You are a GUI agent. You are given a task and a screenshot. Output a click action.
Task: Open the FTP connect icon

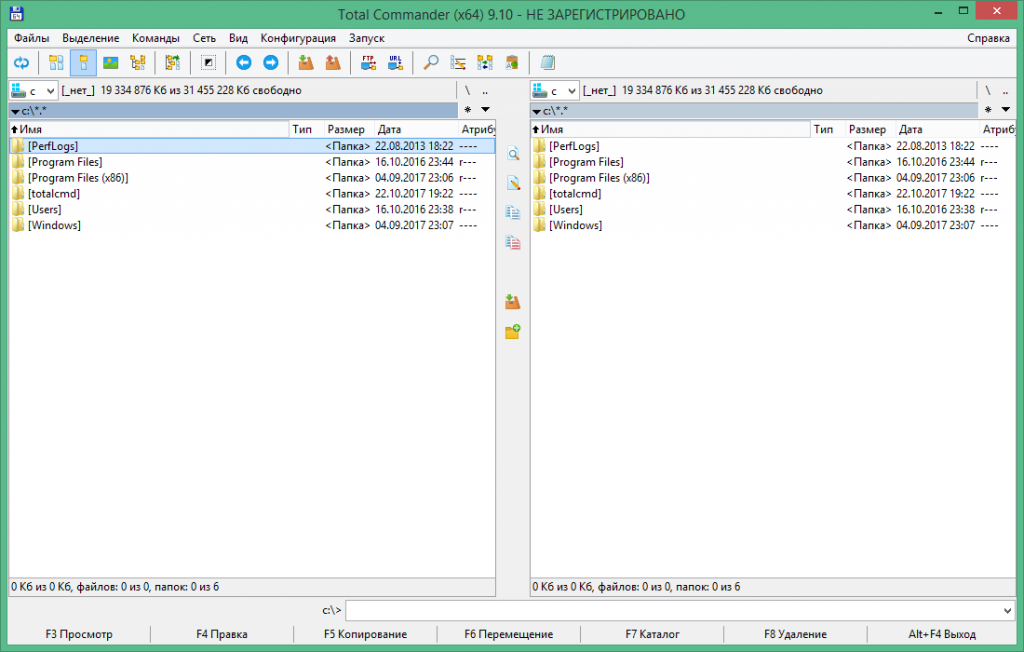[368, 63]
